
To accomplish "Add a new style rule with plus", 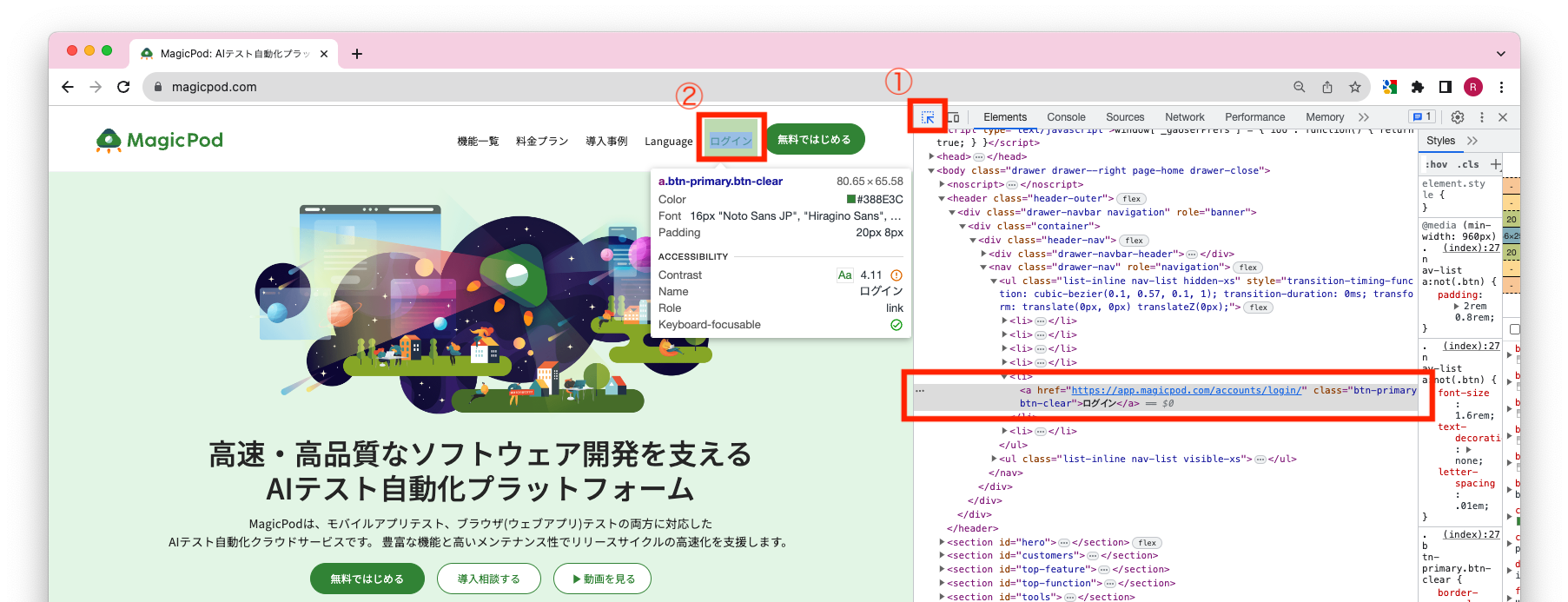I will 1495,164.
